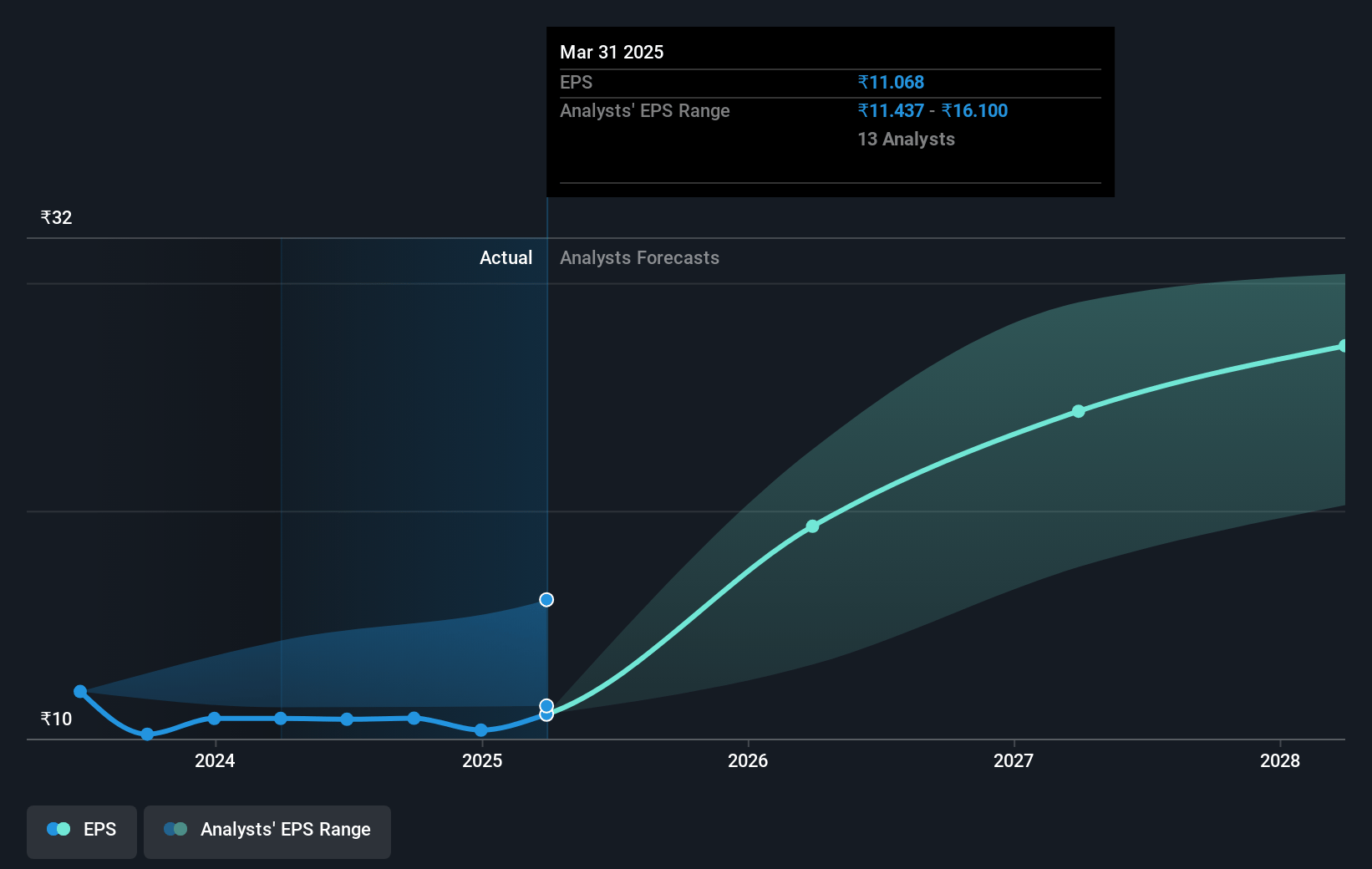Viewport: 1372px width, 869px height.
Task: Select the upper analyst range marker at Mar 2025
Action: tap(546, 599)
